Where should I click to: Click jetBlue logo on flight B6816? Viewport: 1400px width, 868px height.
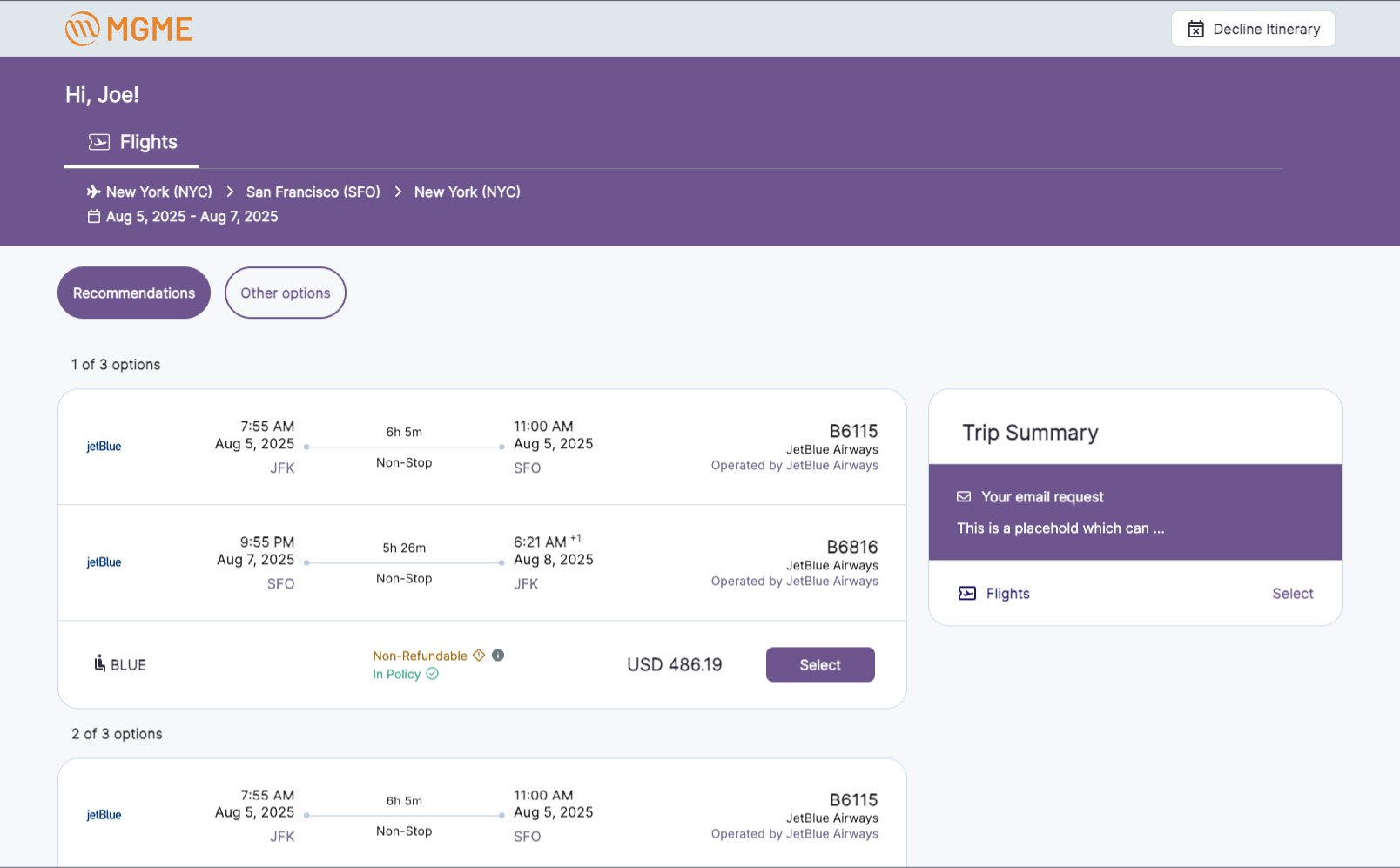click(104, 562)
